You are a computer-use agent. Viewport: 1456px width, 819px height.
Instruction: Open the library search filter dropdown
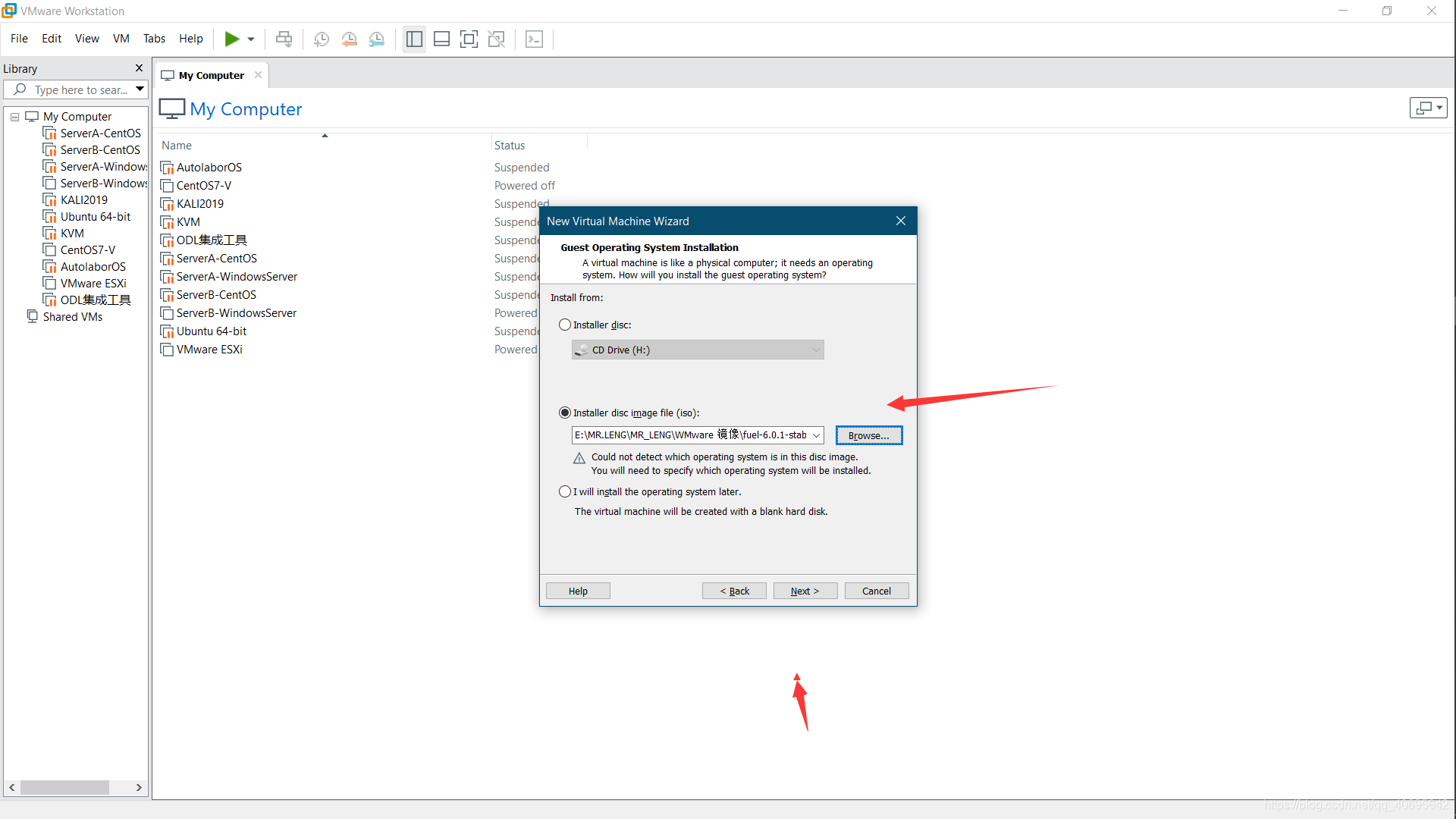[140, 89]
